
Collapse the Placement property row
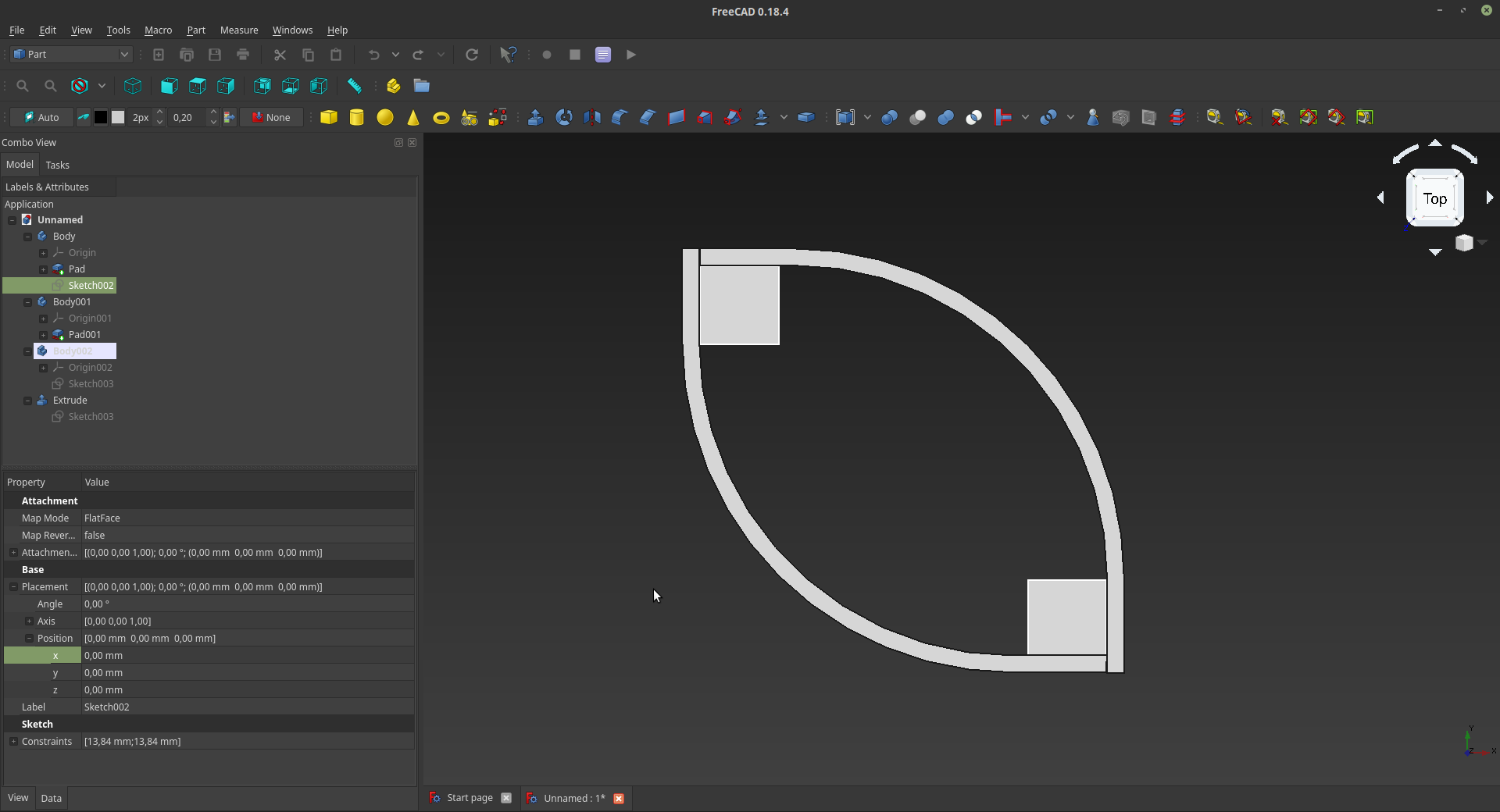click(13, 586)
